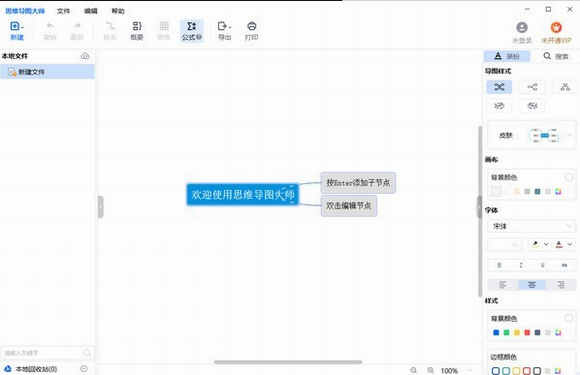This screenshot has height=375, width=580.
Task: Open the 未开通VIP crown icon
Action: tap(556, 27)
